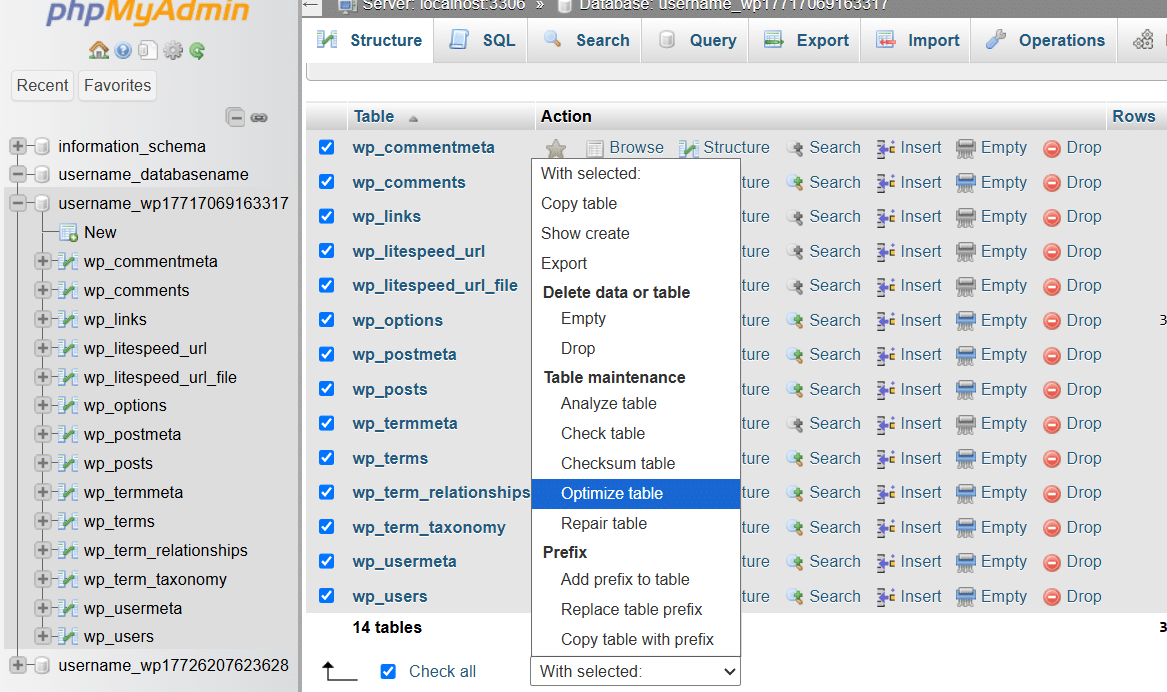Collapse the username_wp17717069163317 database
1167x692 pixels.
click(18, 203)
